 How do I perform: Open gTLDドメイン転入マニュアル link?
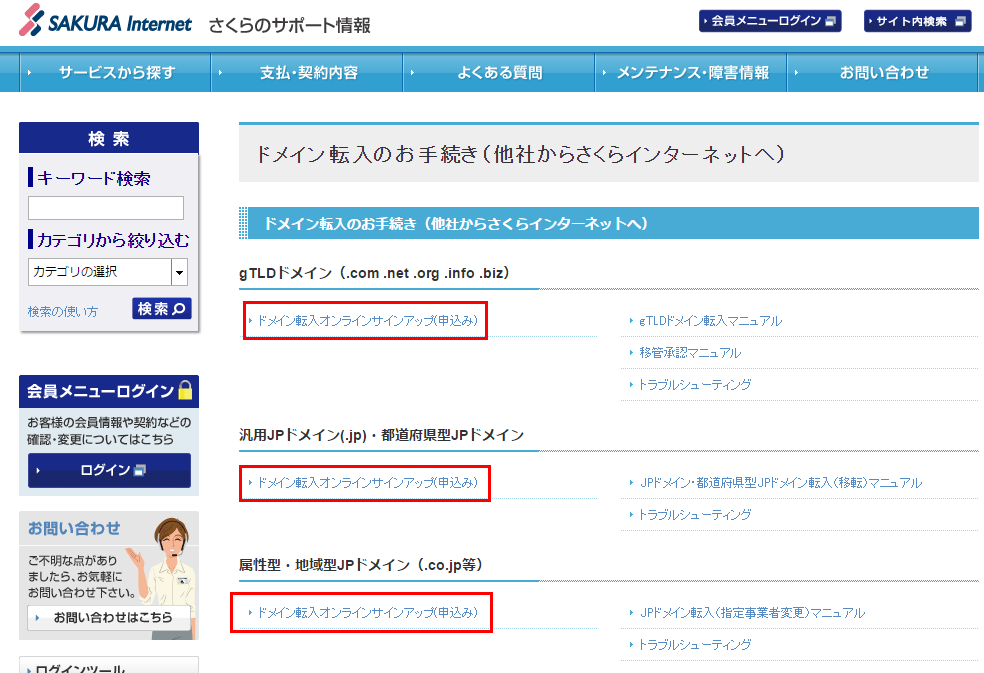tap(710, 321)
